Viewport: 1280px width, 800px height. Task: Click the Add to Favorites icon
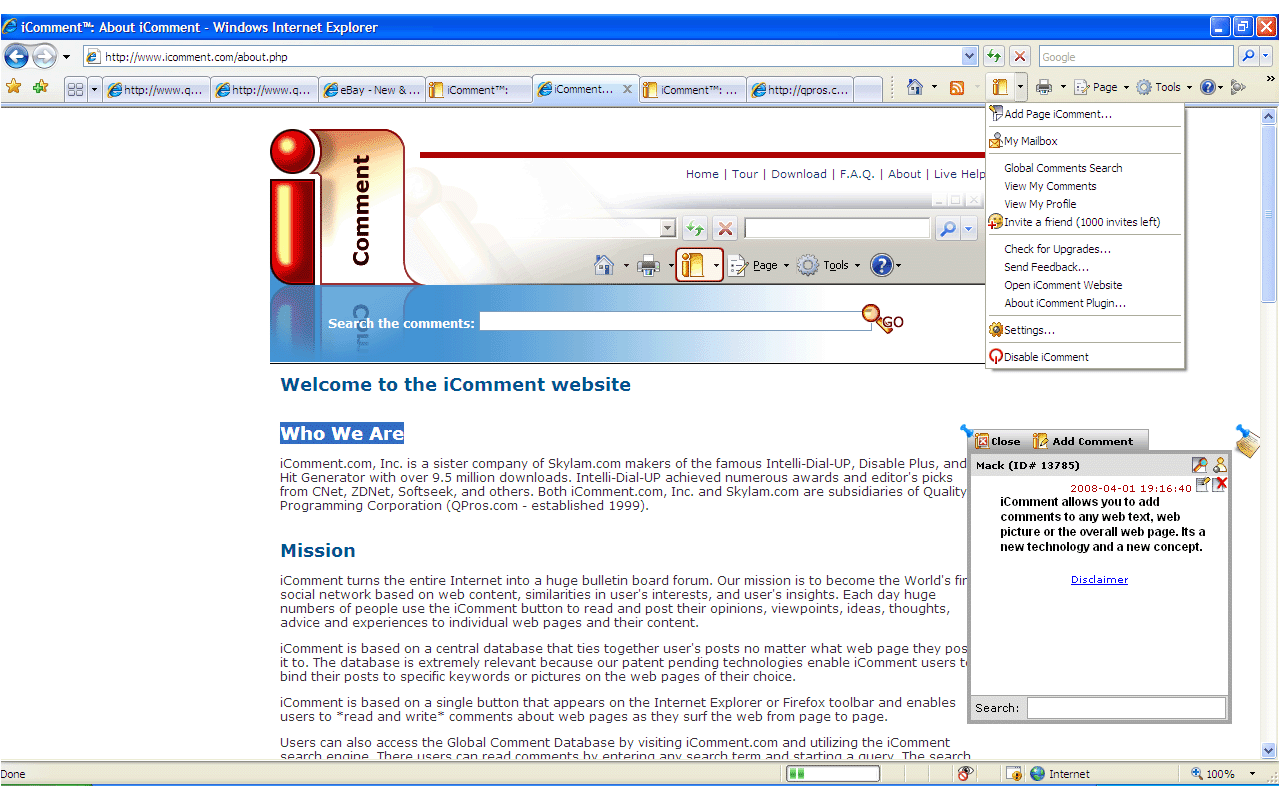pyautogui.click(x=41, y=88)
